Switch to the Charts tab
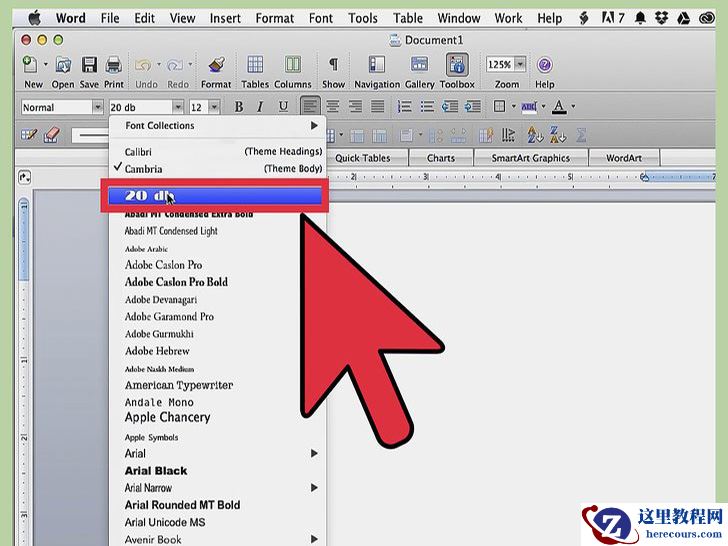The width and height of the screenshot is (728, 546). coord(441,158)
